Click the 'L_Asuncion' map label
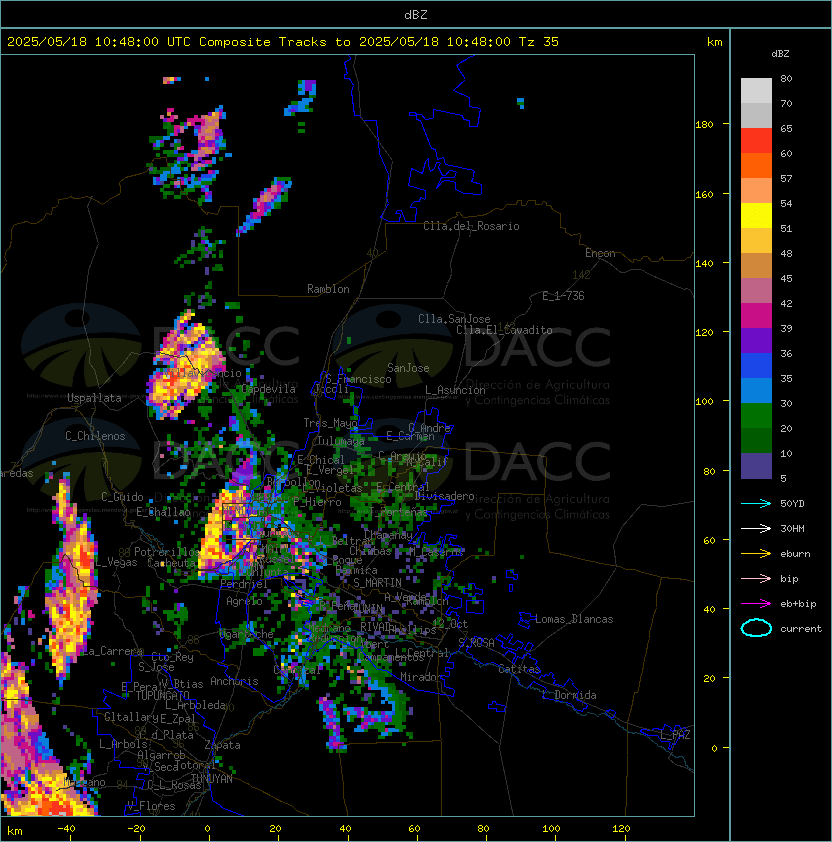832x842 pixels. click(x=455, y=390)
